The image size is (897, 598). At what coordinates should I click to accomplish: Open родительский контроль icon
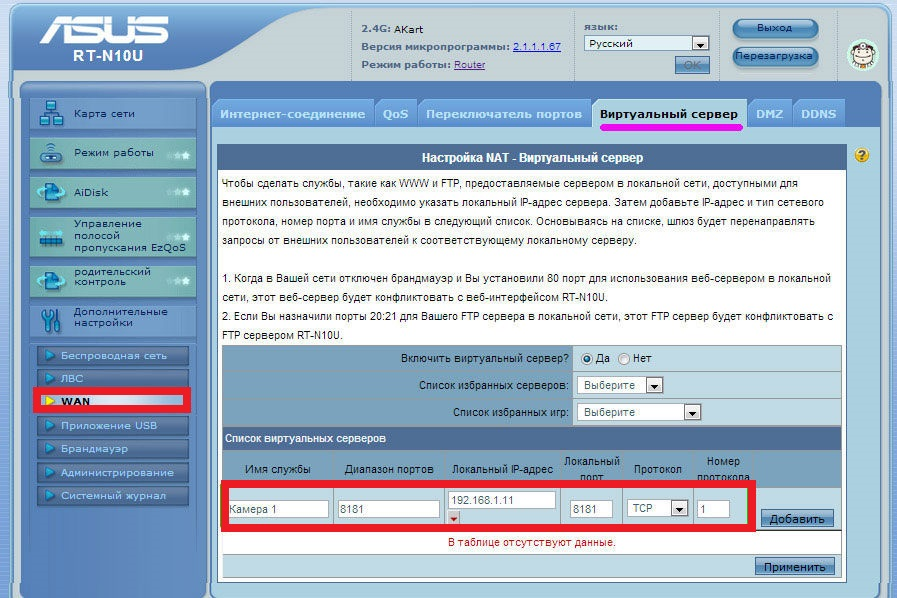pyautogui.click(x=51, y=280)
